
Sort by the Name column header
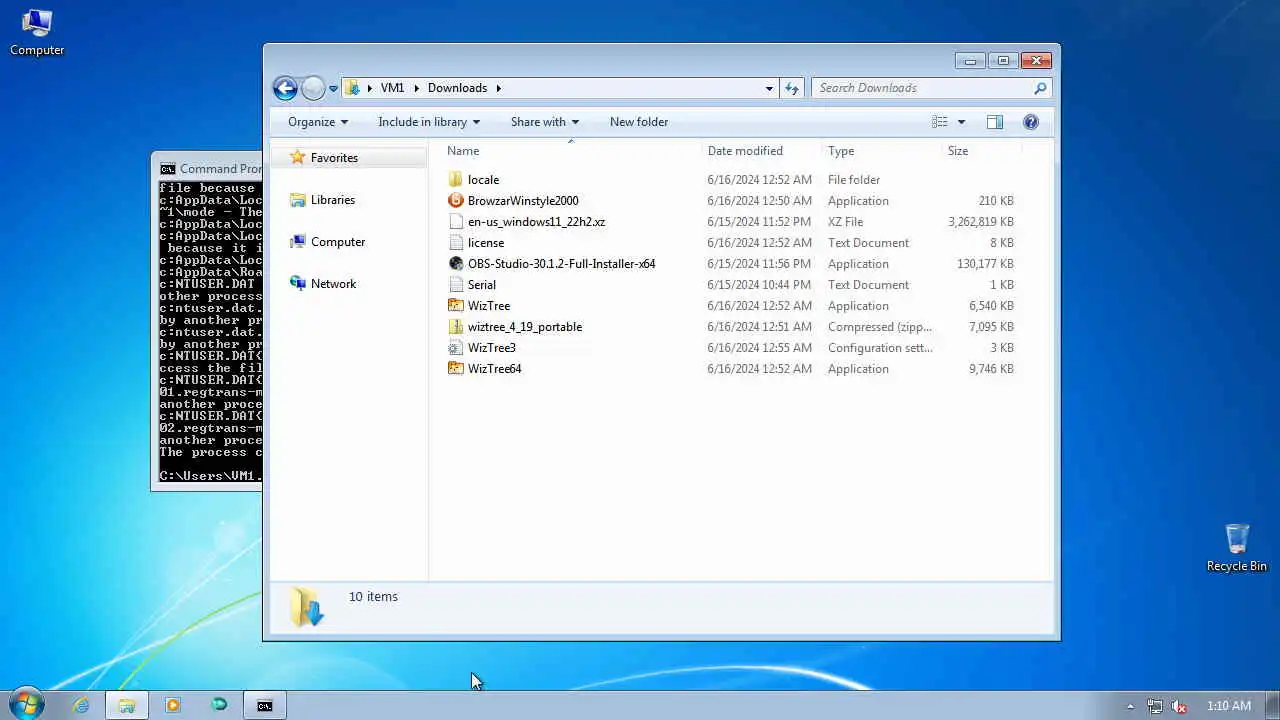pyautogui.click(x=570, y=151)
